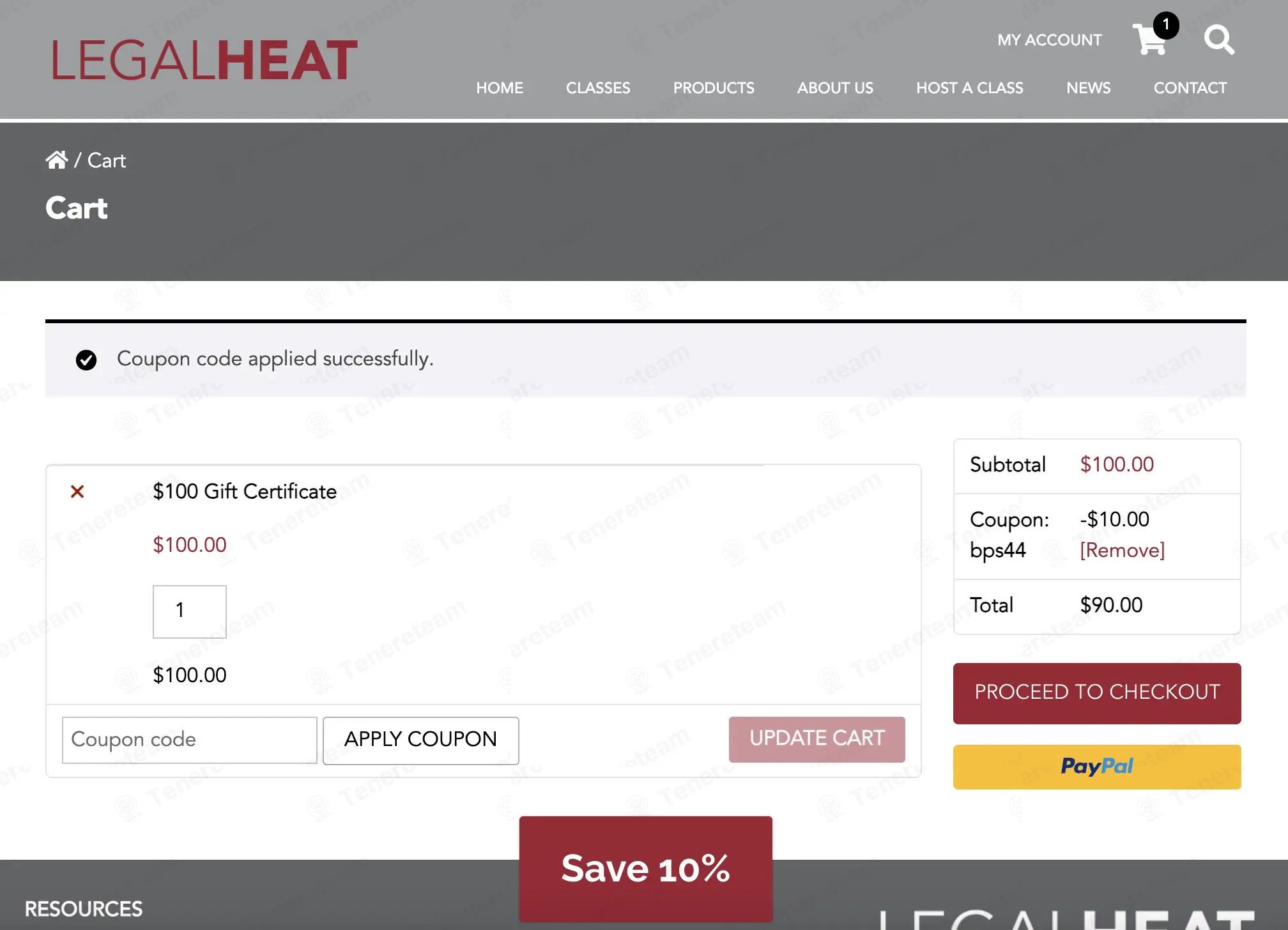The width and height of the screenshot is (1288, 930).
Task: Click the Subtotal $100.00 amount
Action: [1117, 464]
